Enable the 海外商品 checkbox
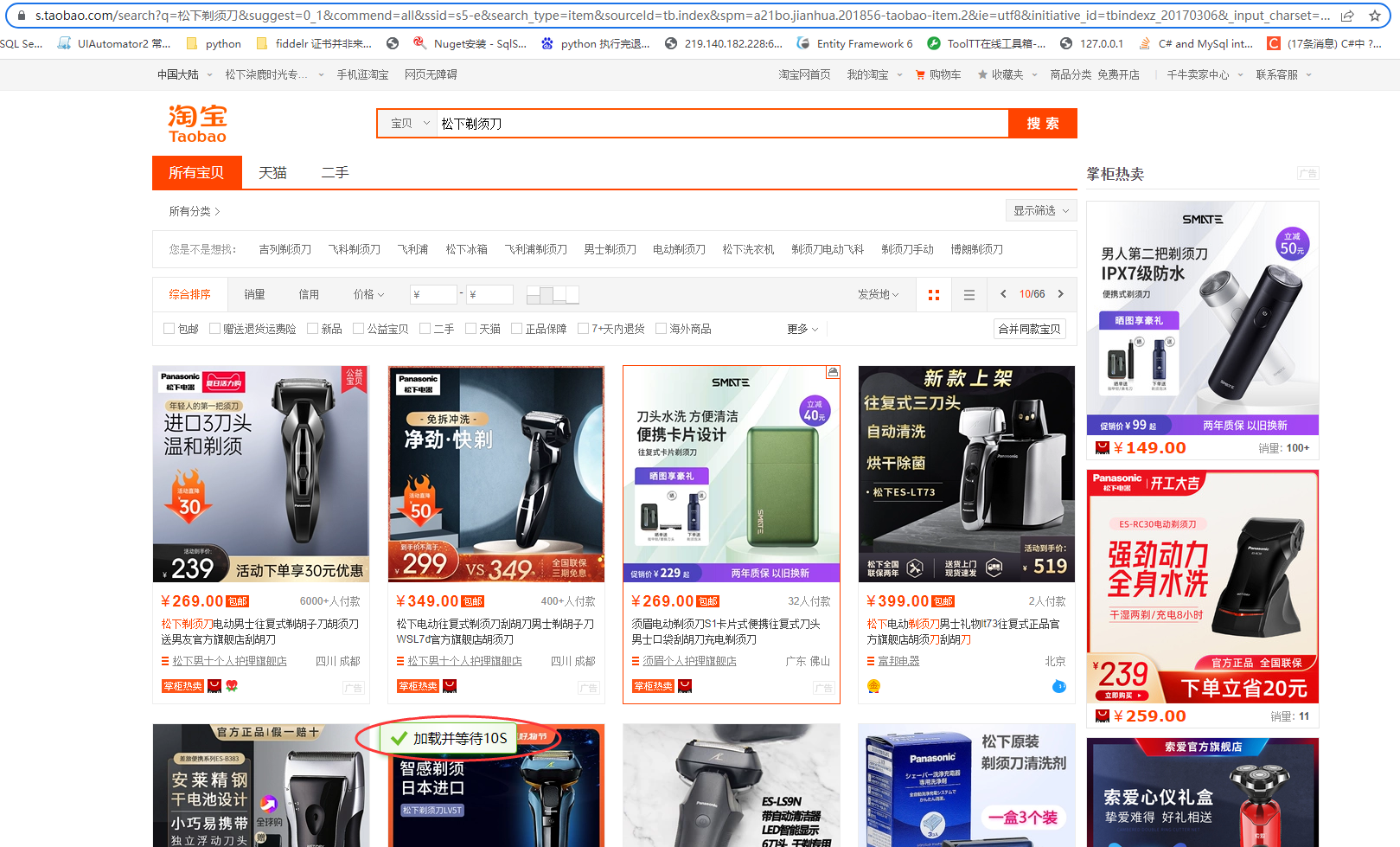Screen dimensions: 1400x847 pyautogui.click(x=661, y=329)
